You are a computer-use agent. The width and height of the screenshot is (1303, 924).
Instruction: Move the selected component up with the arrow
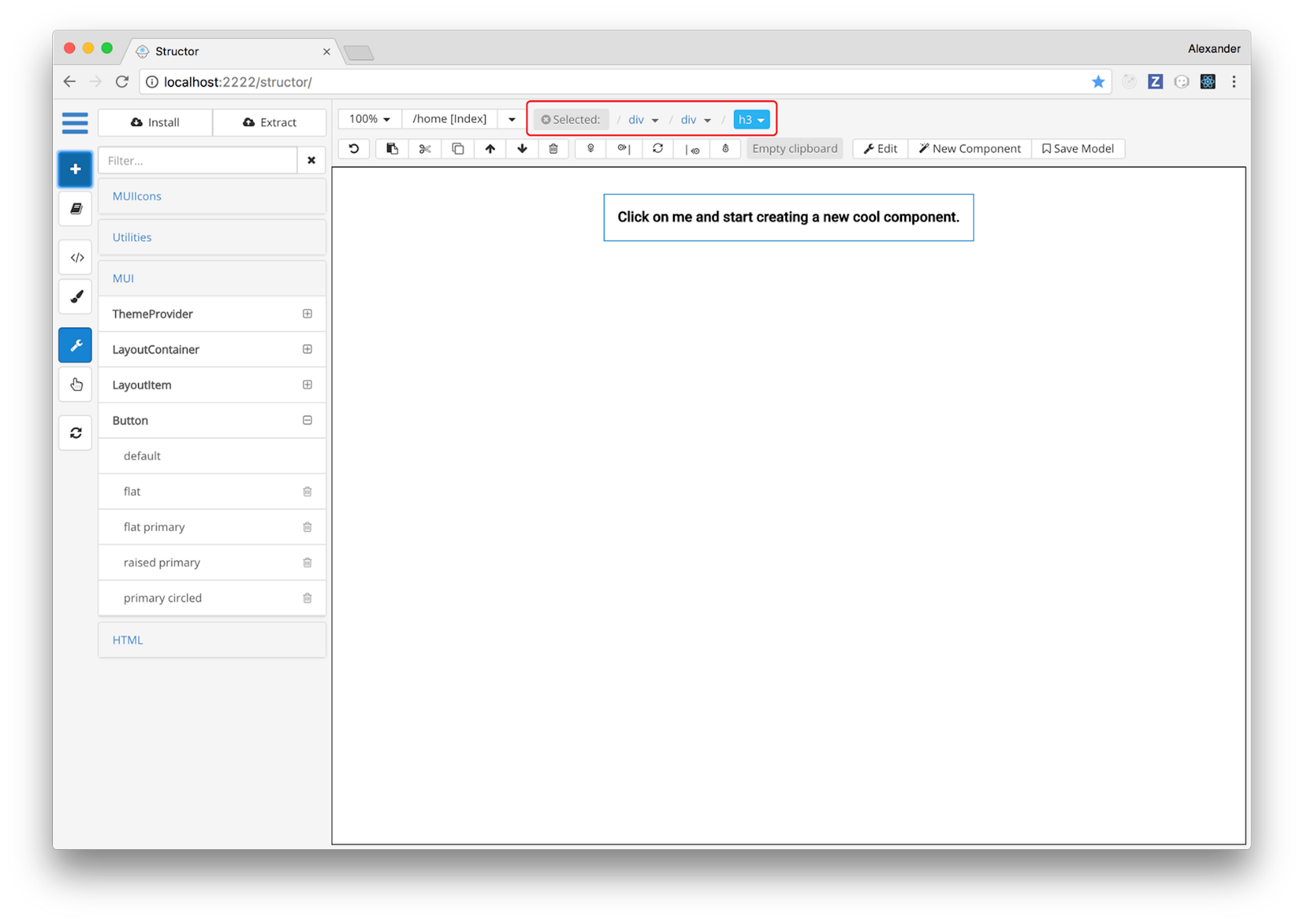pyautogui.click(x=490, y=149)
